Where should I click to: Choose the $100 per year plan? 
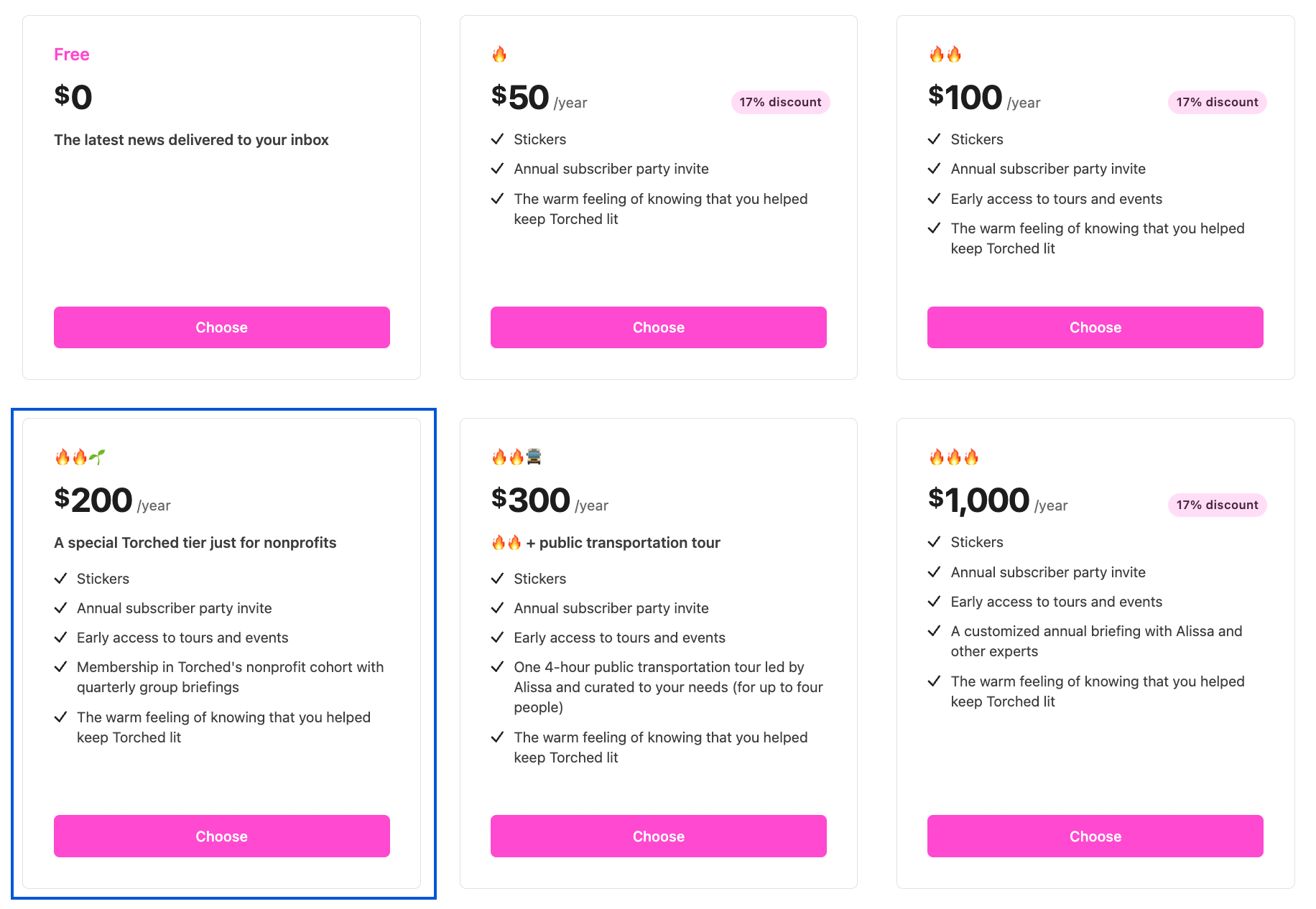pyautogui.click(x=1095, y=327)
